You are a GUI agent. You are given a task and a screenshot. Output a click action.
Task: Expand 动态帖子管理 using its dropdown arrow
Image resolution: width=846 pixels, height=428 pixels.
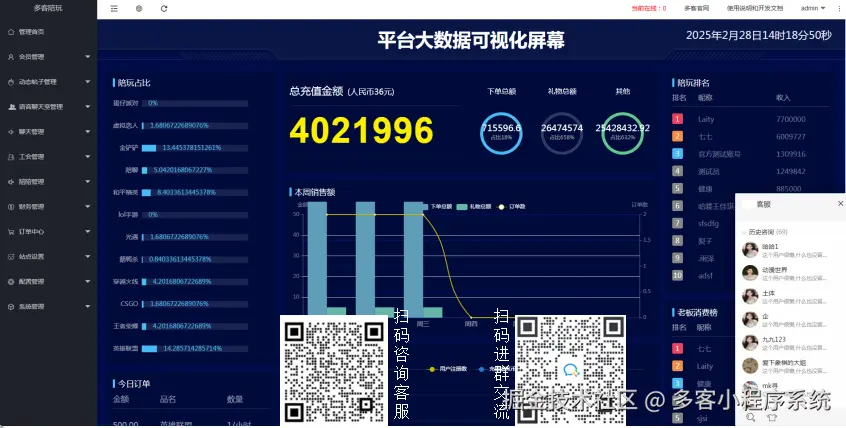pos(87,82)
